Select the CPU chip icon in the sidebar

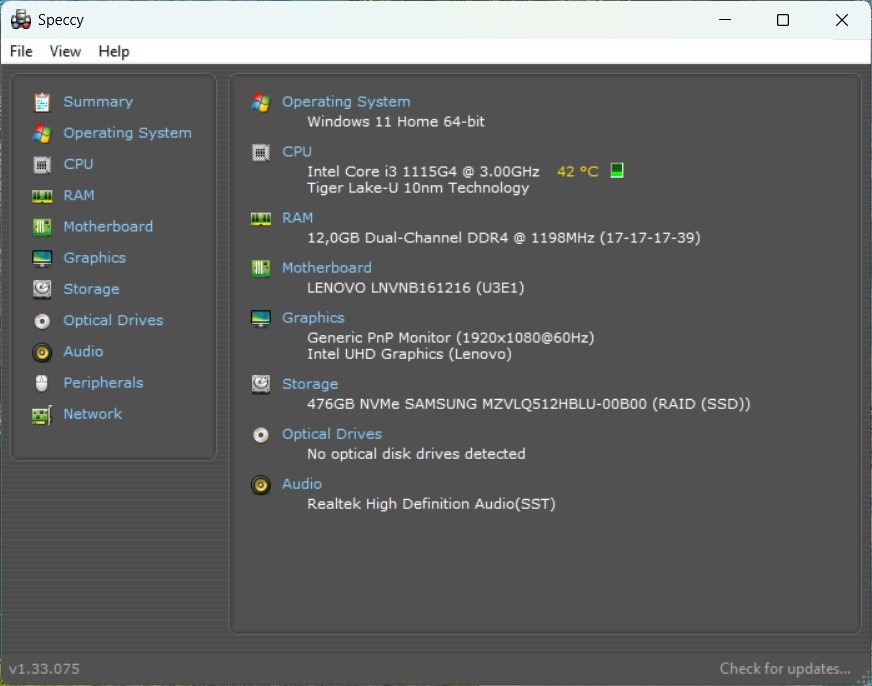pyautogui.click(x=41, y=164)
